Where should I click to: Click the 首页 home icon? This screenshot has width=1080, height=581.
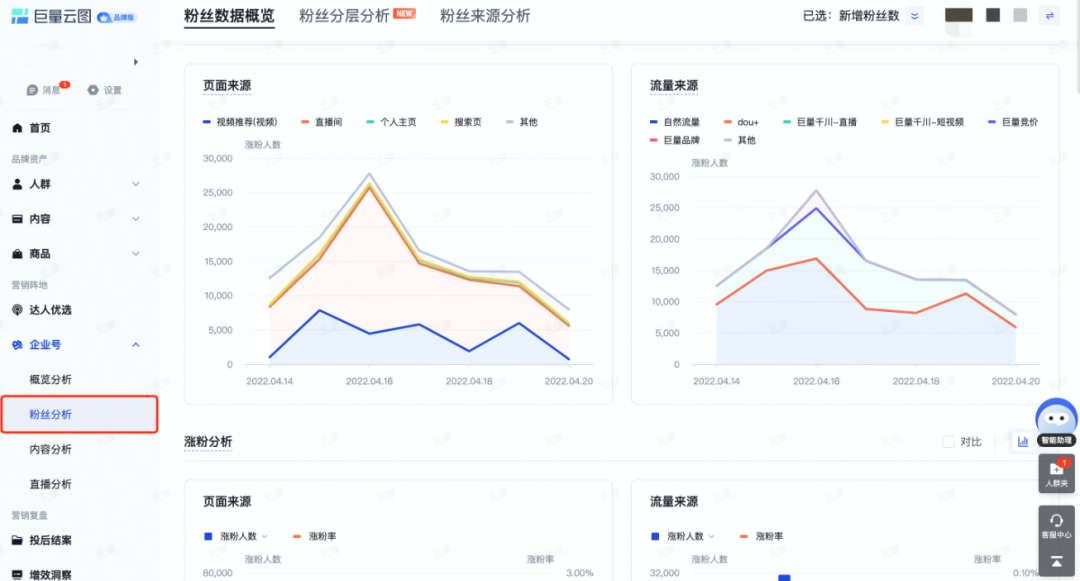[17, 128]
